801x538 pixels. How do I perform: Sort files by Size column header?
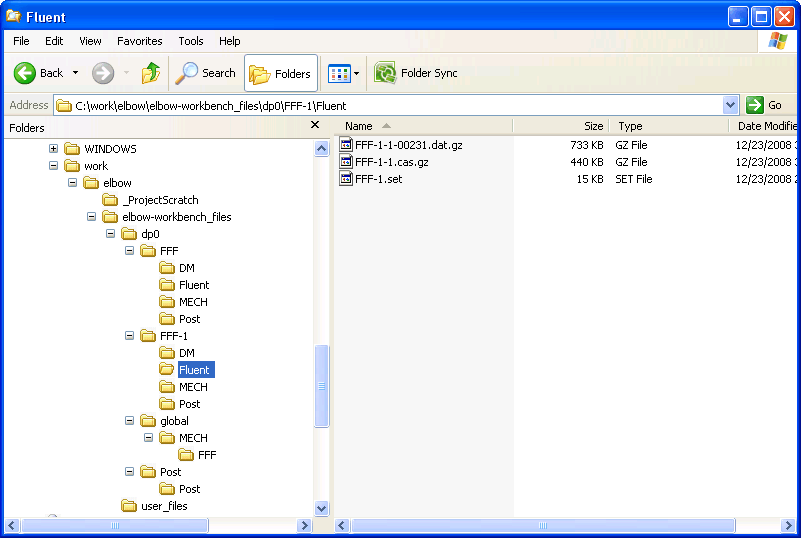[561, 126]
